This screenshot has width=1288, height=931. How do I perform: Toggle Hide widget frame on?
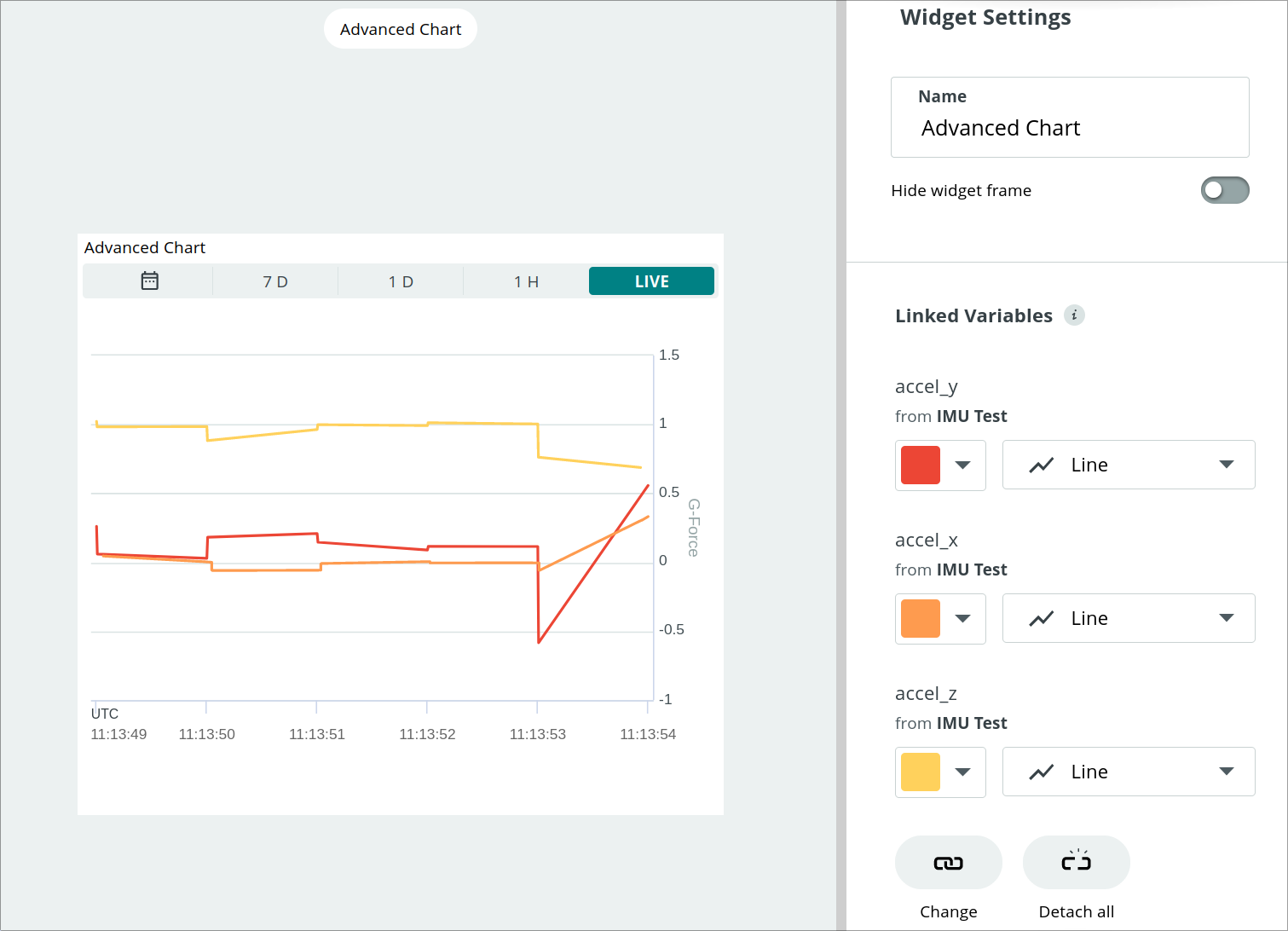pos(1225,190)
